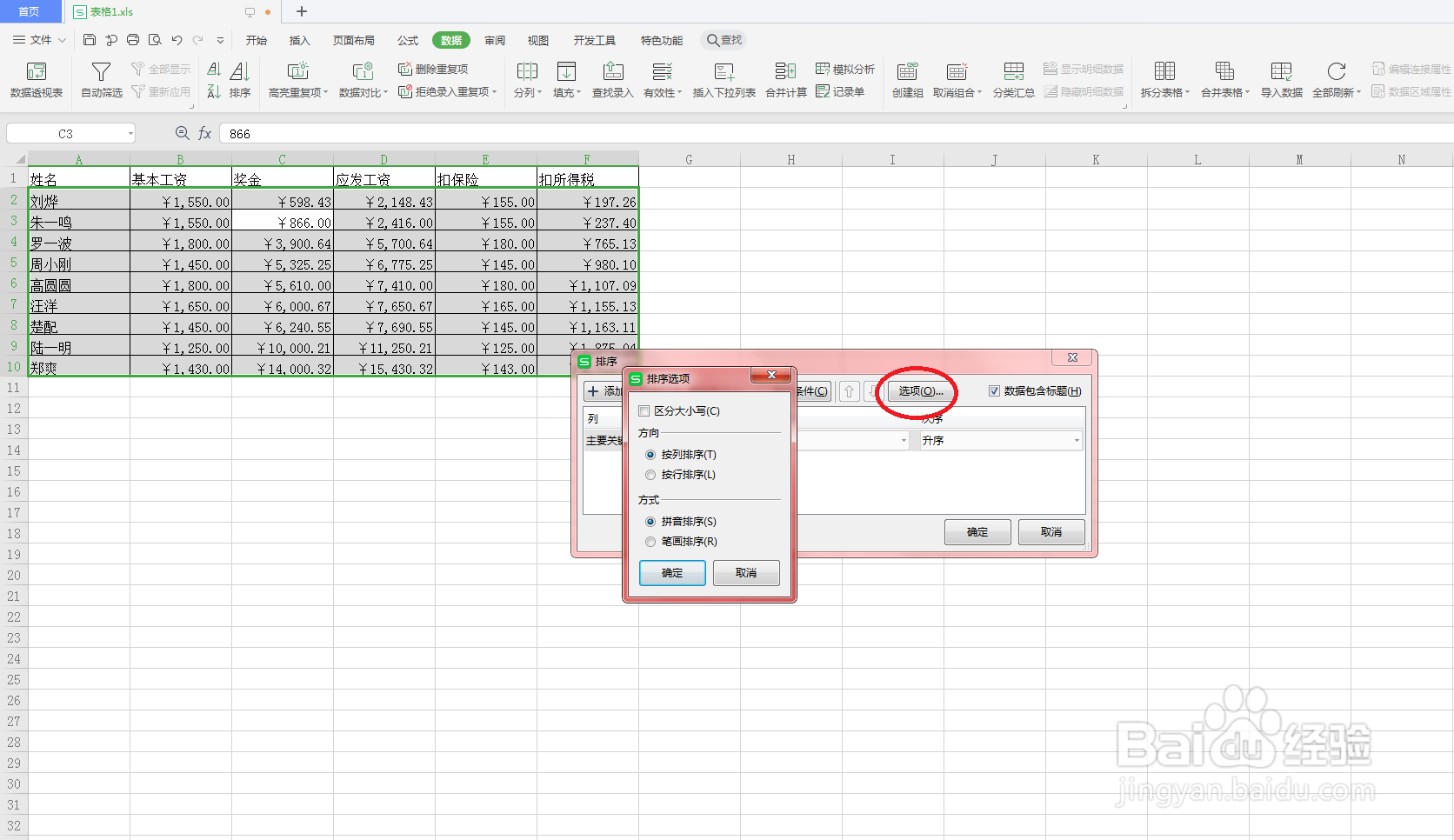Click the fx insert function icon
Image resolution: width=1454 pixels, height=840 pixels.
205,133
